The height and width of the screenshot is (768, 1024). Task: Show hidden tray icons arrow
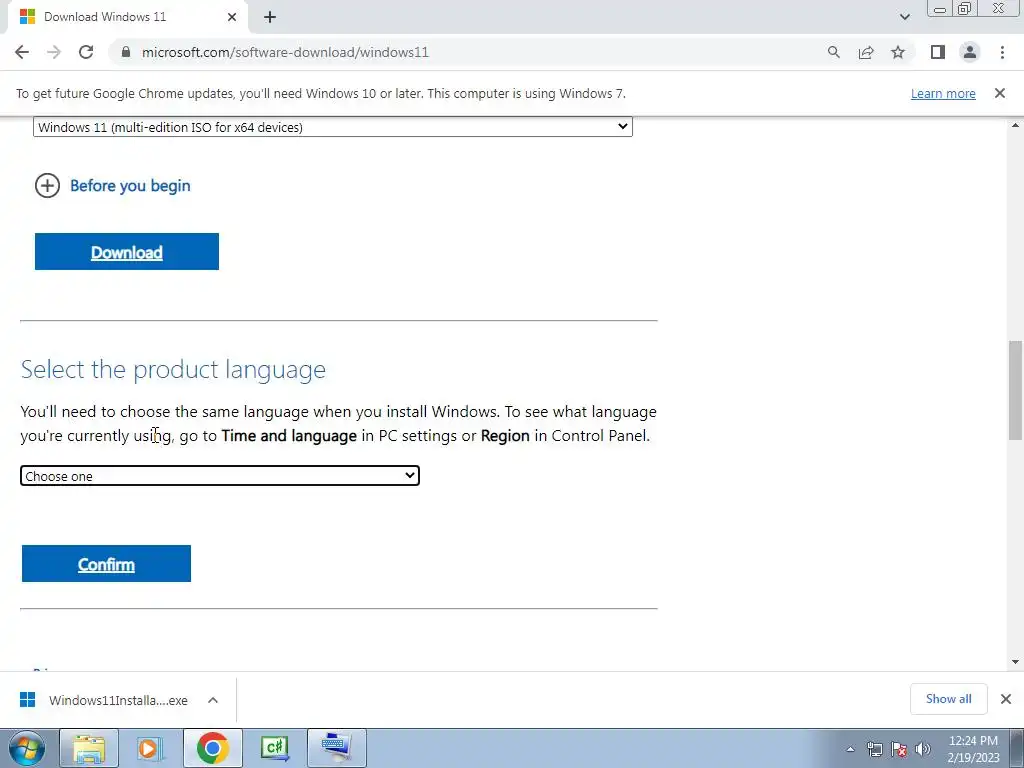tap(850, 749)
